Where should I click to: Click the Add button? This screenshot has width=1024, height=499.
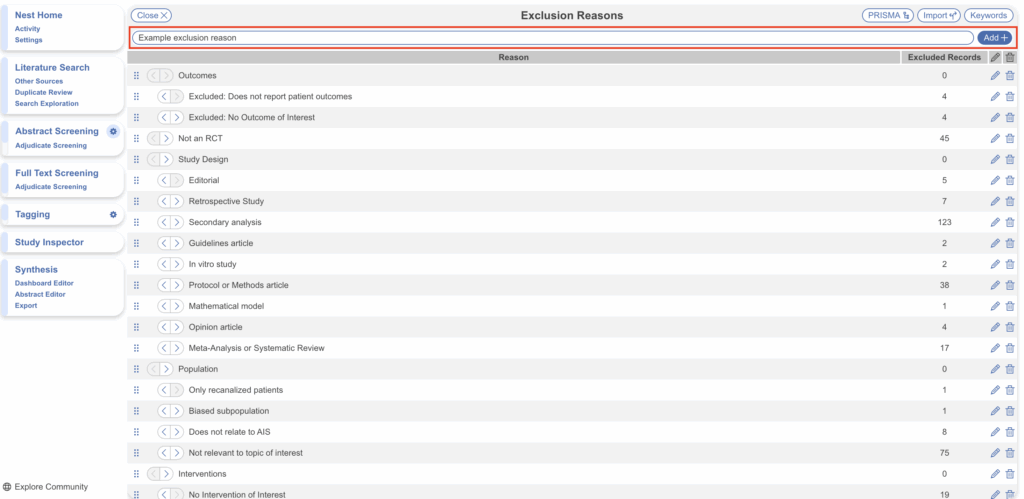pos(994,38)
